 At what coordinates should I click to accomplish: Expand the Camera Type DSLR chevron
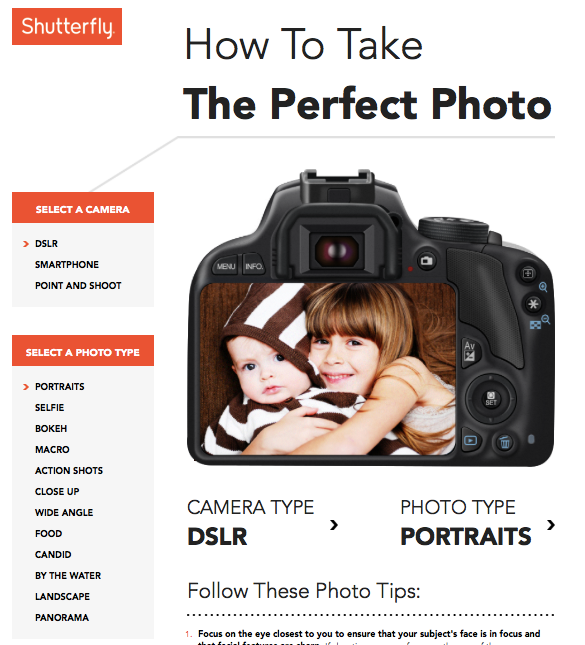point(334,524)
